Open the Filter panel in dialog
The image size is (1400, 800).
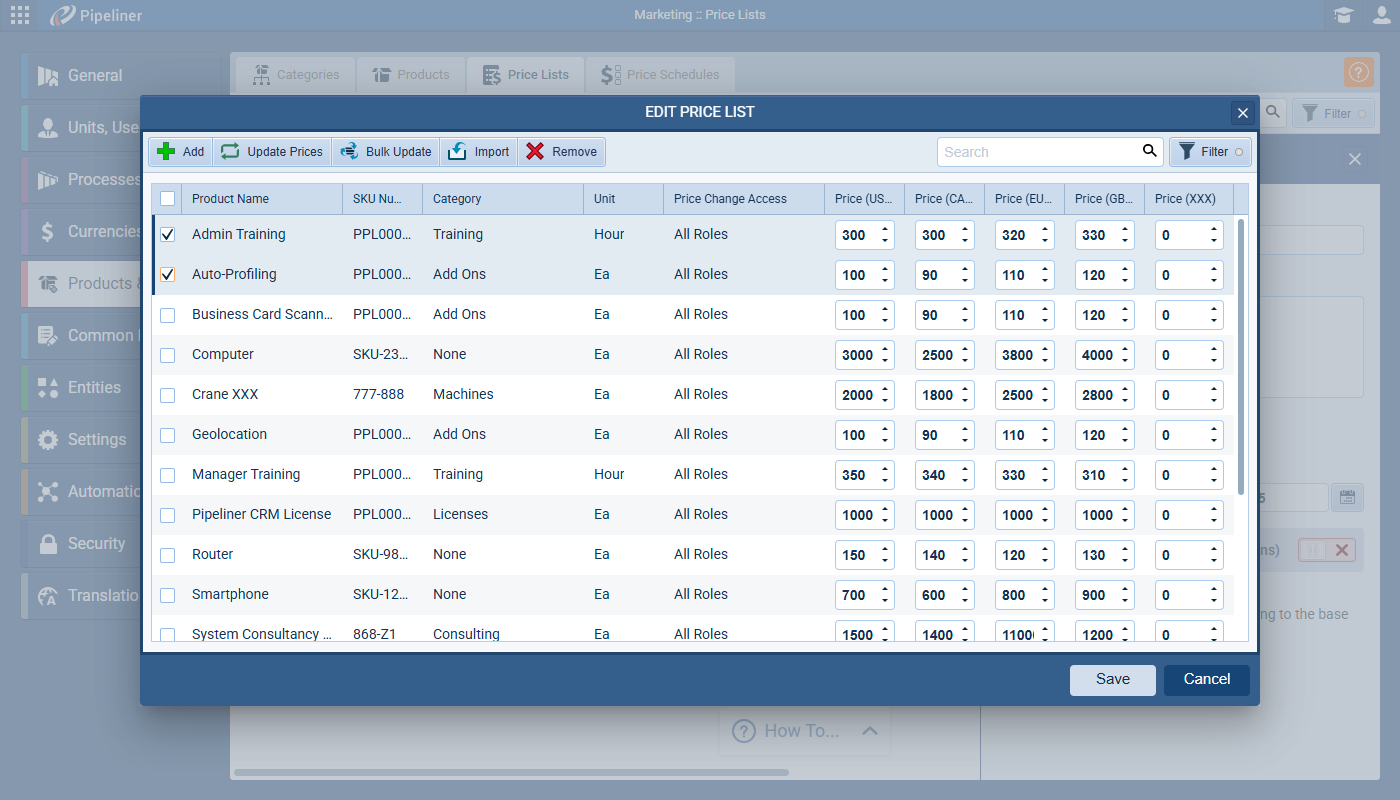pyautogui.click(x=1210, y=152)
